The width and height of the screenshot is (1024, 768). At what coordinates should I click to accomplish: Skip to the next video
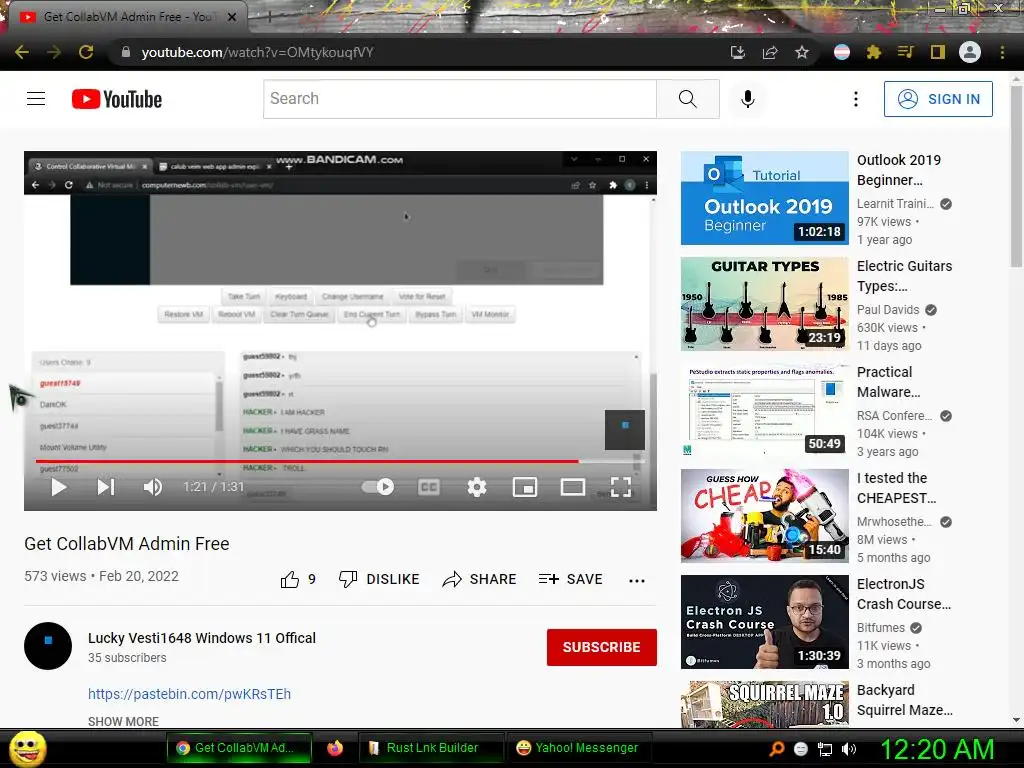pos(106,487)
